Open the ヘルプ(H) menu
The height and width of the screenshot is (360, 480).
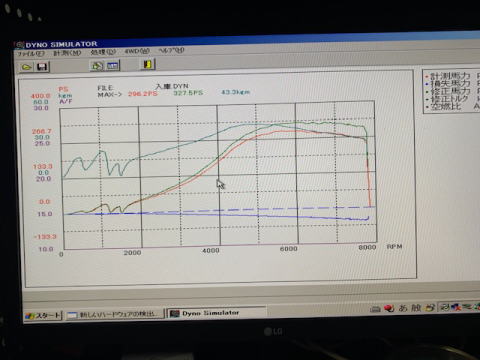(x=171, y=50)
